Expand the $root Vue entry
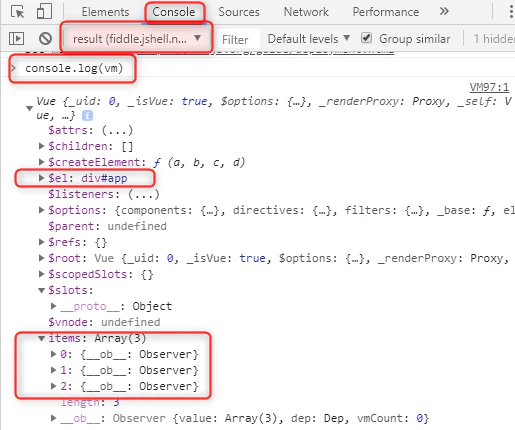The image size is (515, 430). pos(41,258)
